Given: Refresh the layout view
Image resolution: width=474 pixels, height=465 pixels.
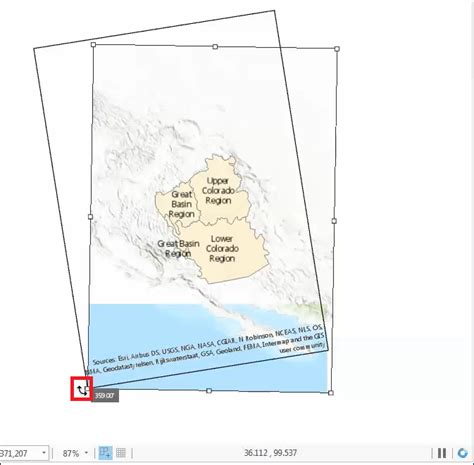Looking at the screenshot, I should pos(462,453).
